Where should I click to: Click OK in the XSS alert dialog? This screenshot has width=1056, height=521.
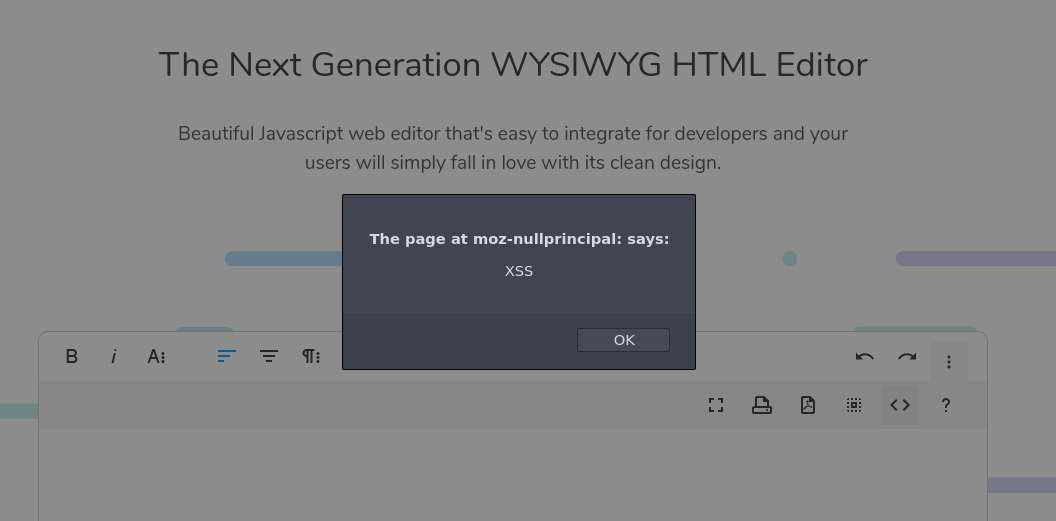(623, 340)
